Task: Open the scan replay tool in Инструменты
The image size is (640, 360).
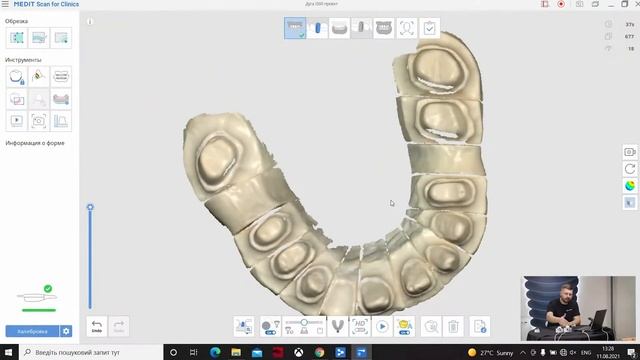Action: click(x=17, y=121)
